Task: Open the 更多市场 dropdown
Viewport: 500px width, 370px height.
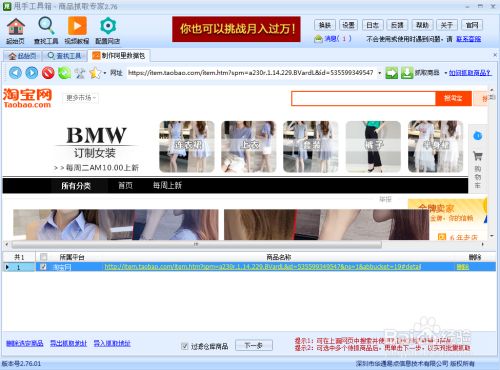Action: pos(80,98)
